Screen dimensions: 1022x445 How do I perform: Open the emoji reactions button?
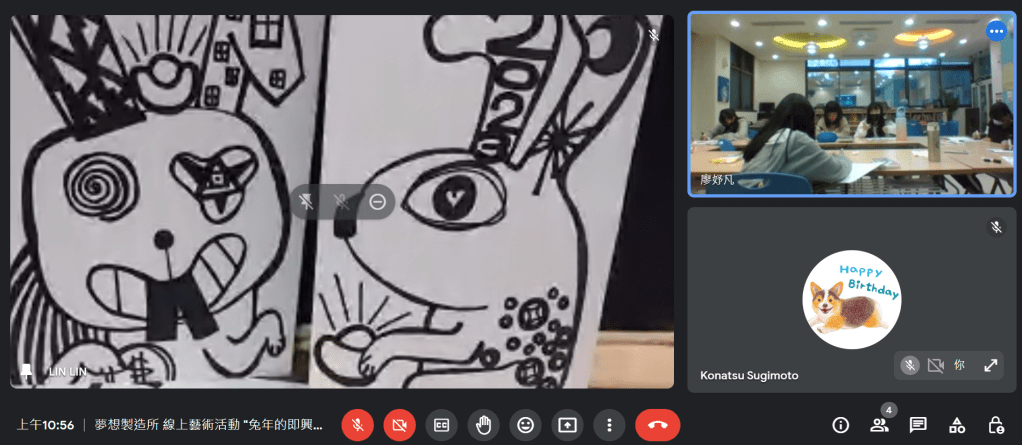coord(525,425)
